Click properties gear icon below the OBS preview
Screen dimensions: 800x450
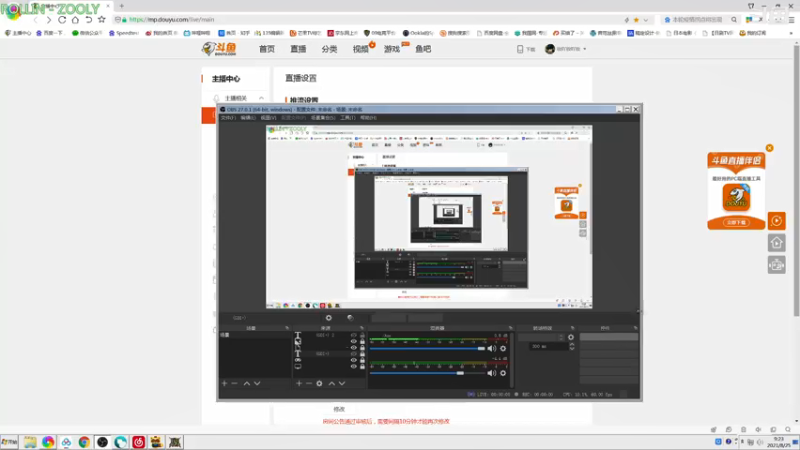tap(329, 318)
